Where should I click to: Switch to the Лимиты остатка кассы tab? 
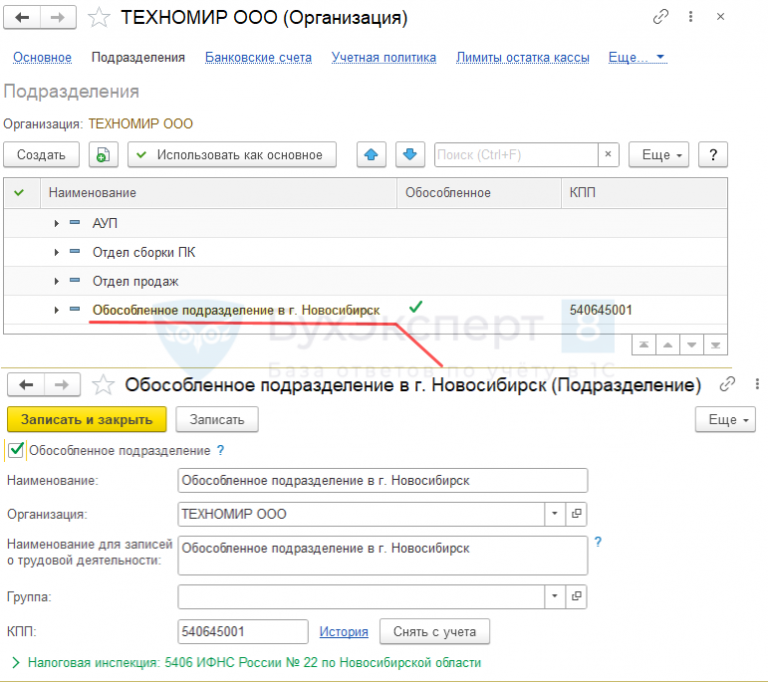pyautogui.click(x=523, y=57)
